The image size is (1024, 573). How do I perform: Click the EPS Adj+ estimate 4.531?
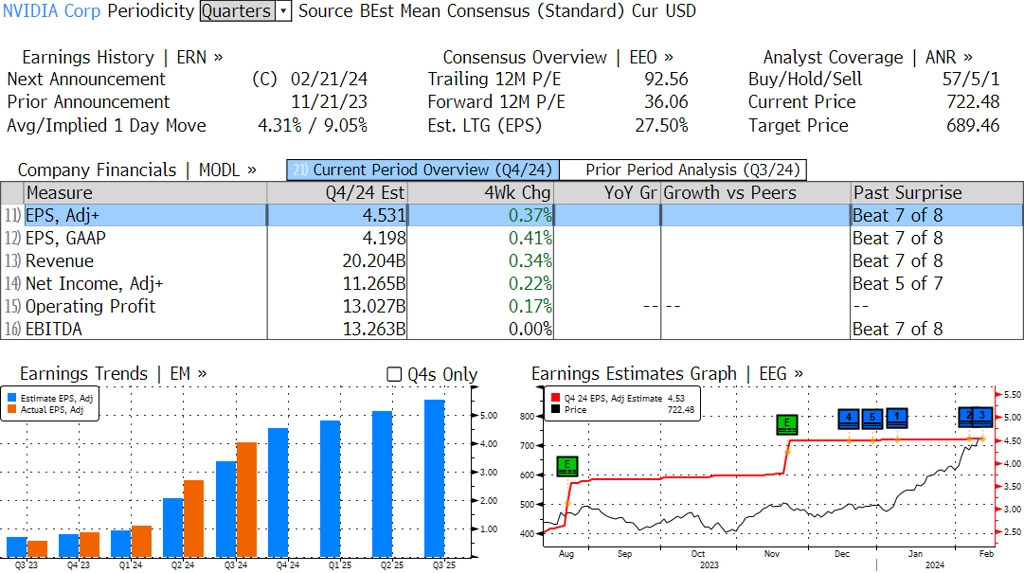(x=384, y=216)
